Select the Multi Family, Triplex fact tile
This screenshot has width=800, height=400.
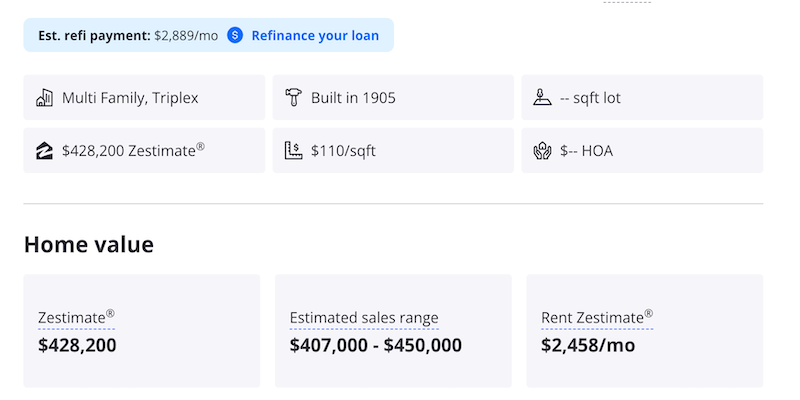(144, 97)
